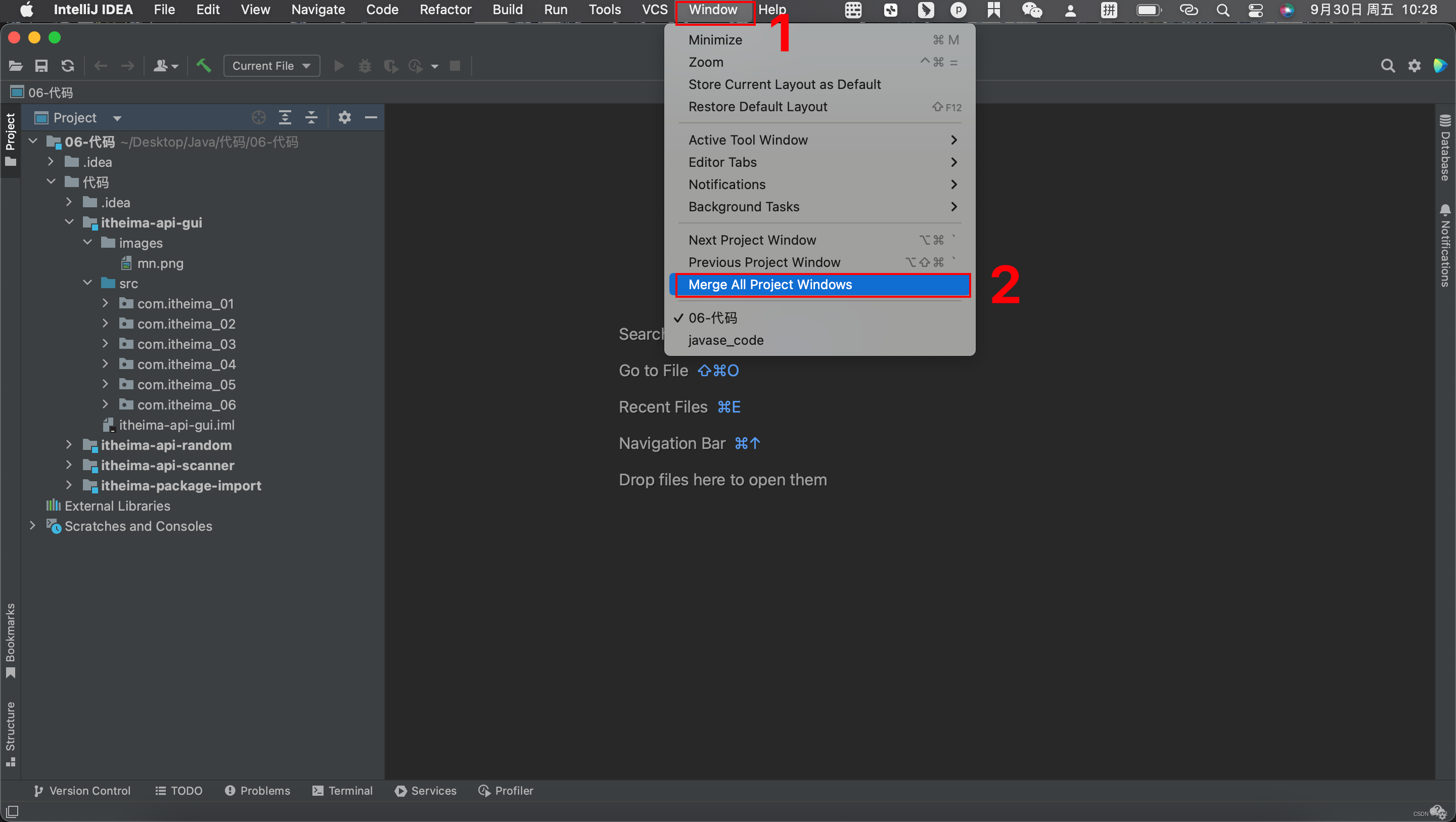Collapse the src folder
Viewport: 1456px width, 822px height.
[87, 283]
